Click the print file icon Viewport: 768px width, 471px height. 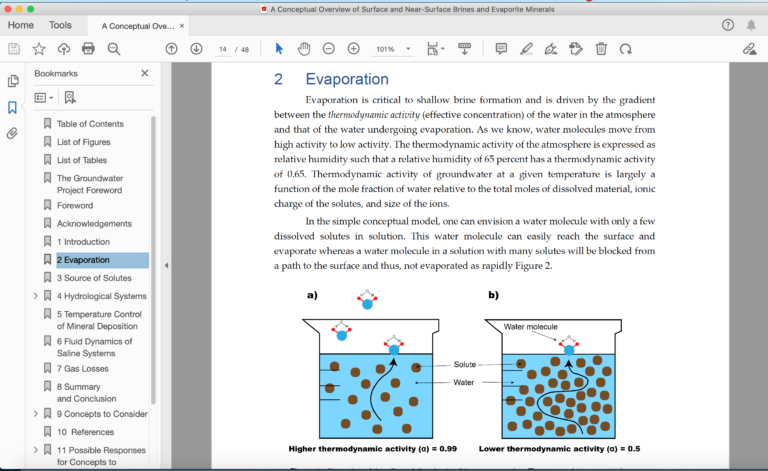coord(88,48)
